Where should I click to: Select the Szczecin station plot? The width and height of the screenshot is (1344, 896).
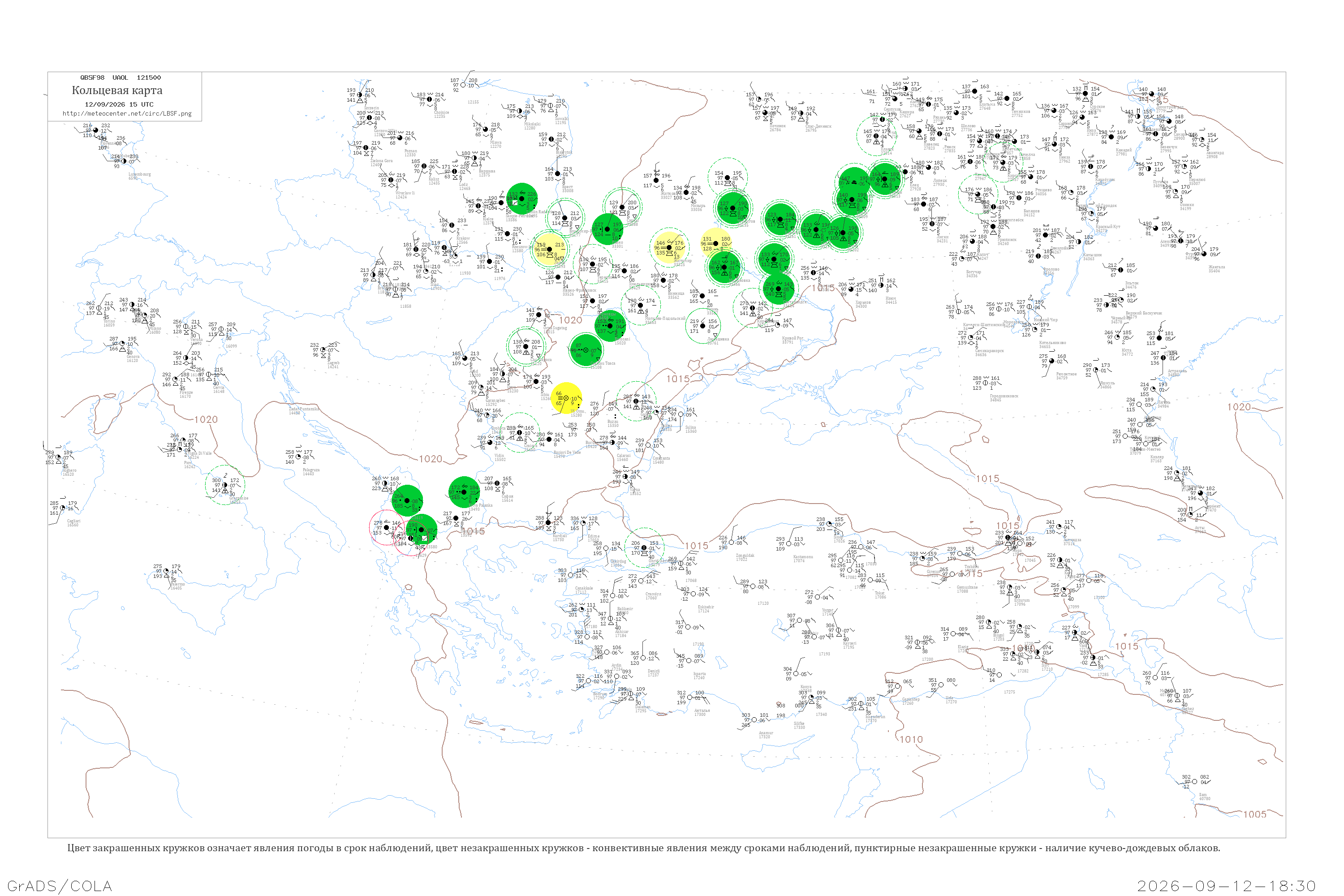[x=361, y=95]
